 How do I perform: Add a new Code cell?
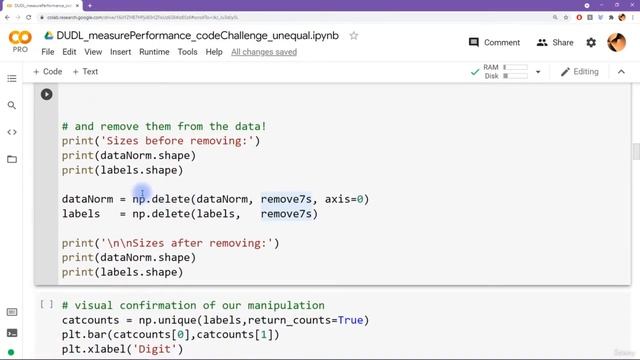(47, 71)
